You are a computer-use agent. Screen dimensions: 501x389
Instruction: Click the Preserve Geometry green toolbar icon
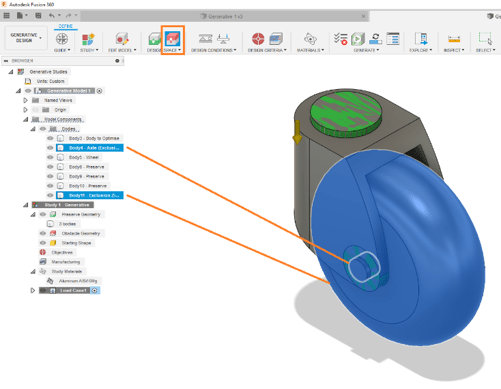pyautogui.click(x=155, y=39)
